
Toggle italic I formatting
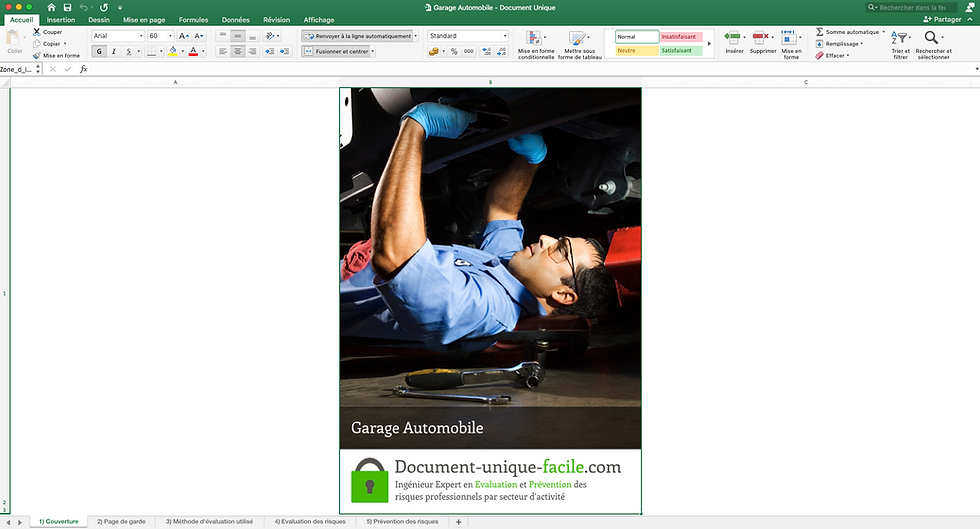point(114,51)
